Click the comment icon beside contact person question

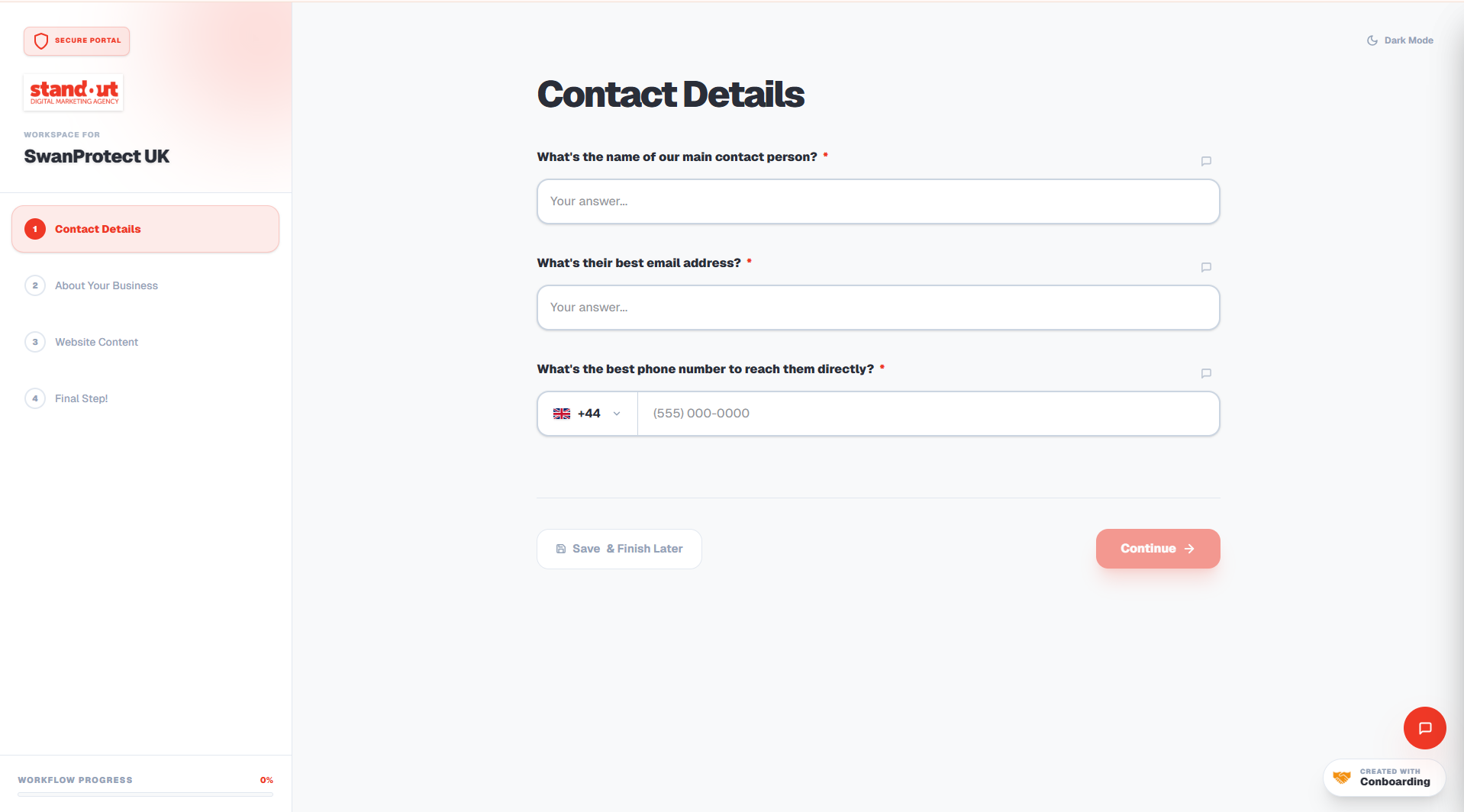(x=1206, y=161)
